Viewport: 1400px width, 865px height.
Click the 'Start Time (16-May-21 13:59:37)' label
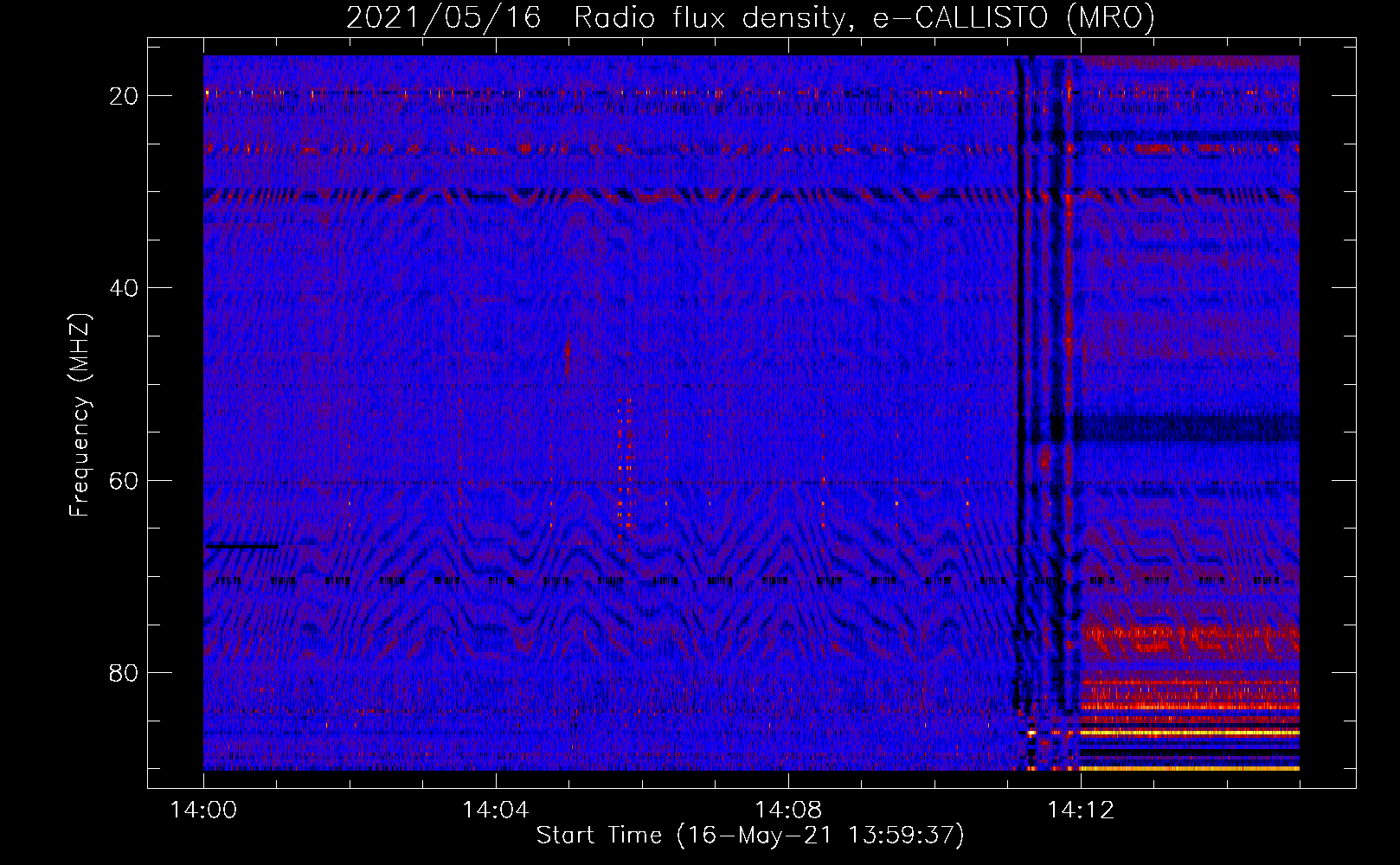[750, 836]
